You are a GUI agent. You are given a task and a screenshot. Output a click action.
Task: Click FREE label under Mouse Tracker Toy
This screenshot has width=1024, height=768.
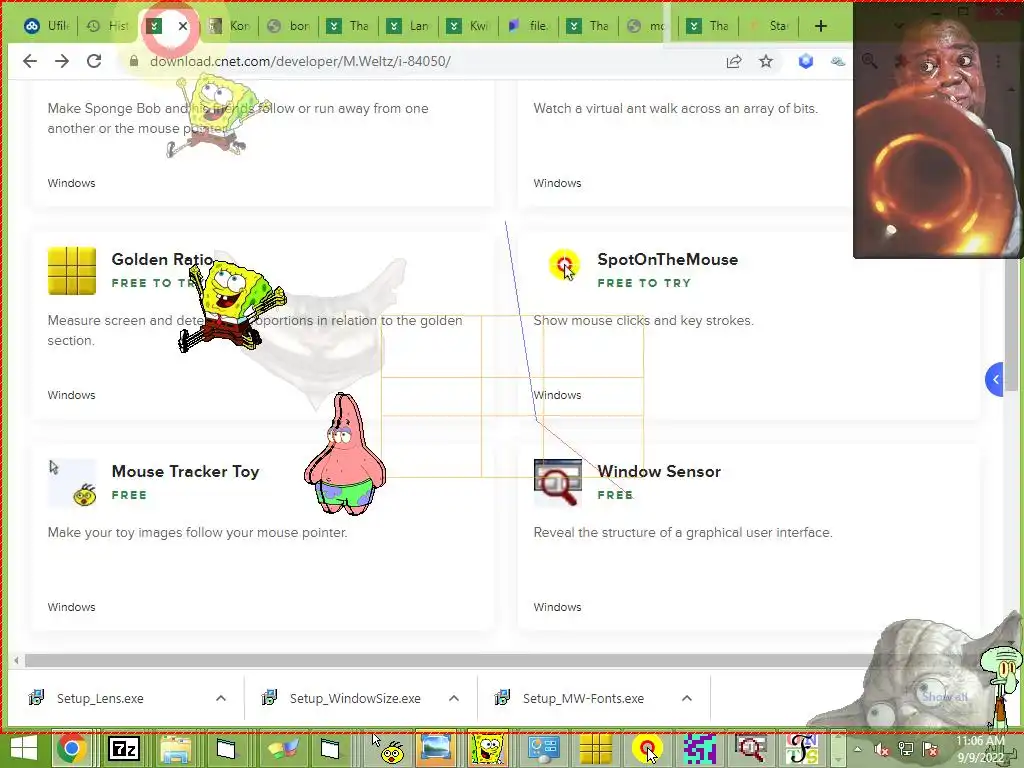pyautogui.click(x=129, y=495)
